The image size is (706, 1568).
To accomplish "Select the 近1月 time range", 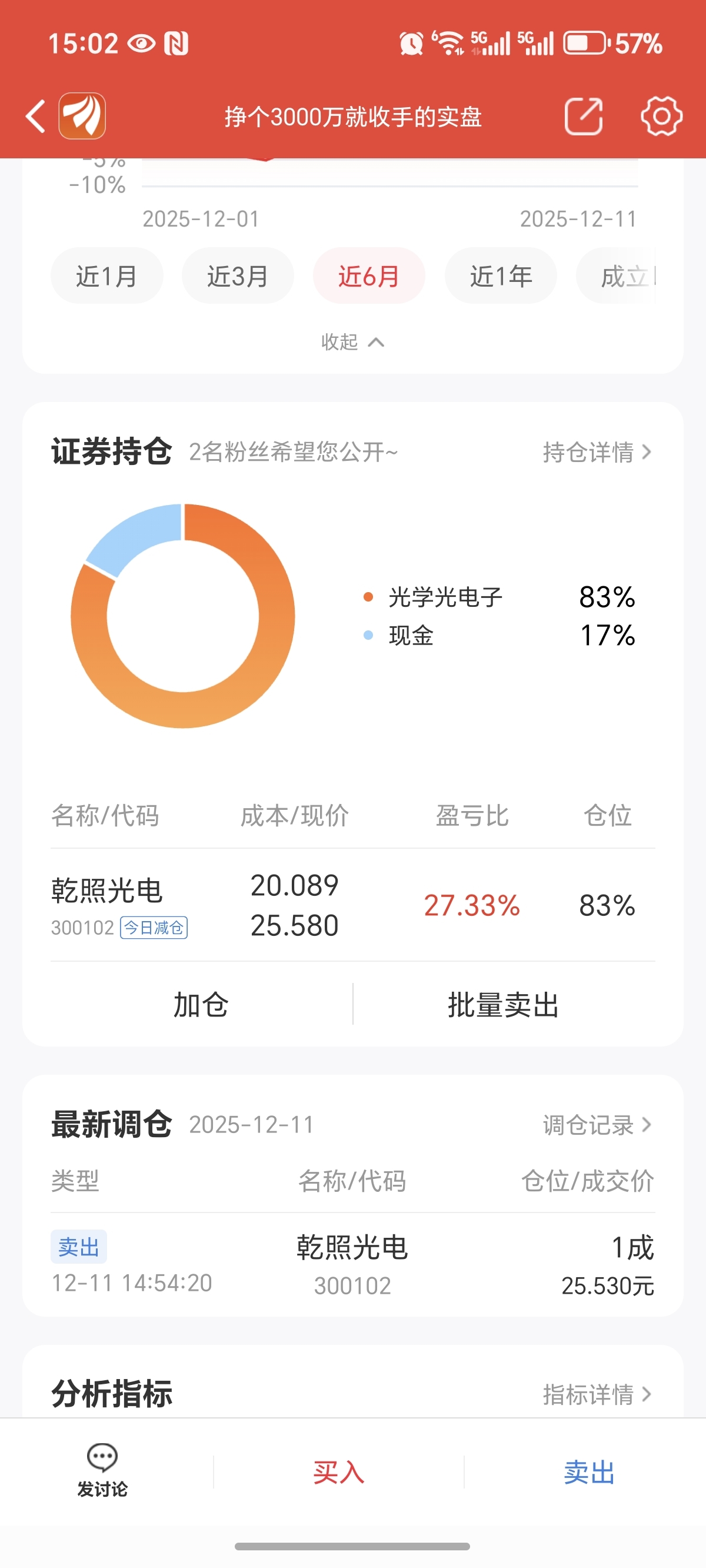I will tap(106, 275).
